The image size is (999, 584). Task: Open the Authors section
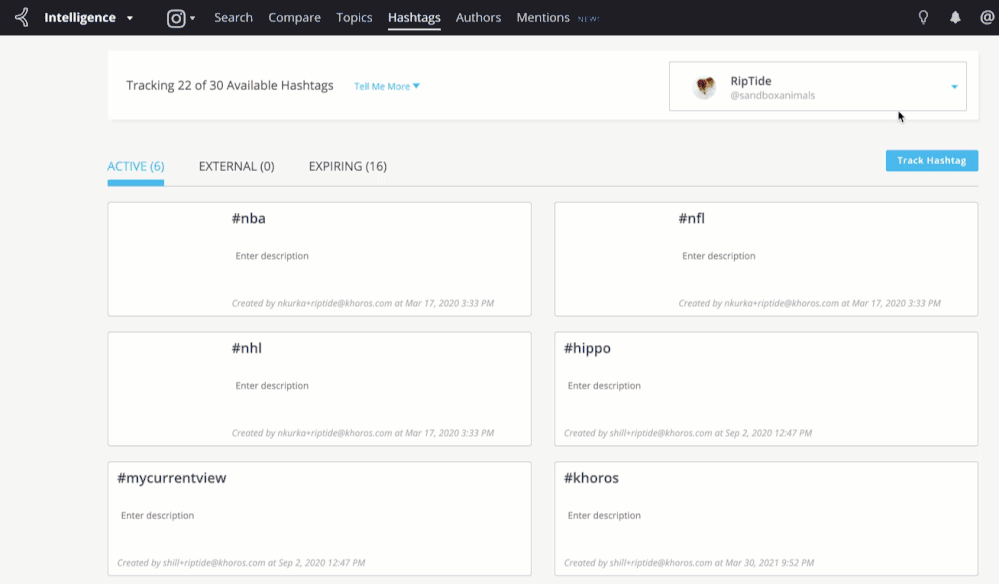point(478,18)
